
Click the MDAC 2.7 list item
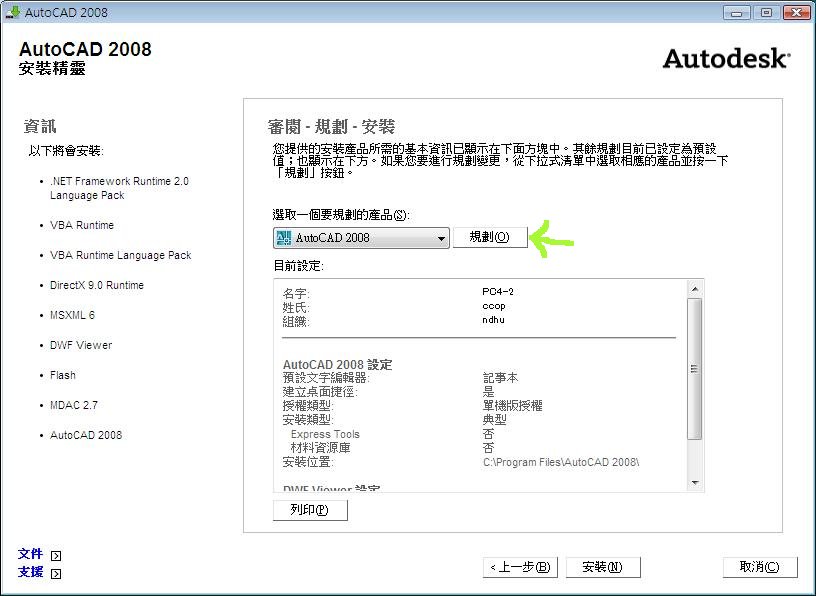coord(73,405)
